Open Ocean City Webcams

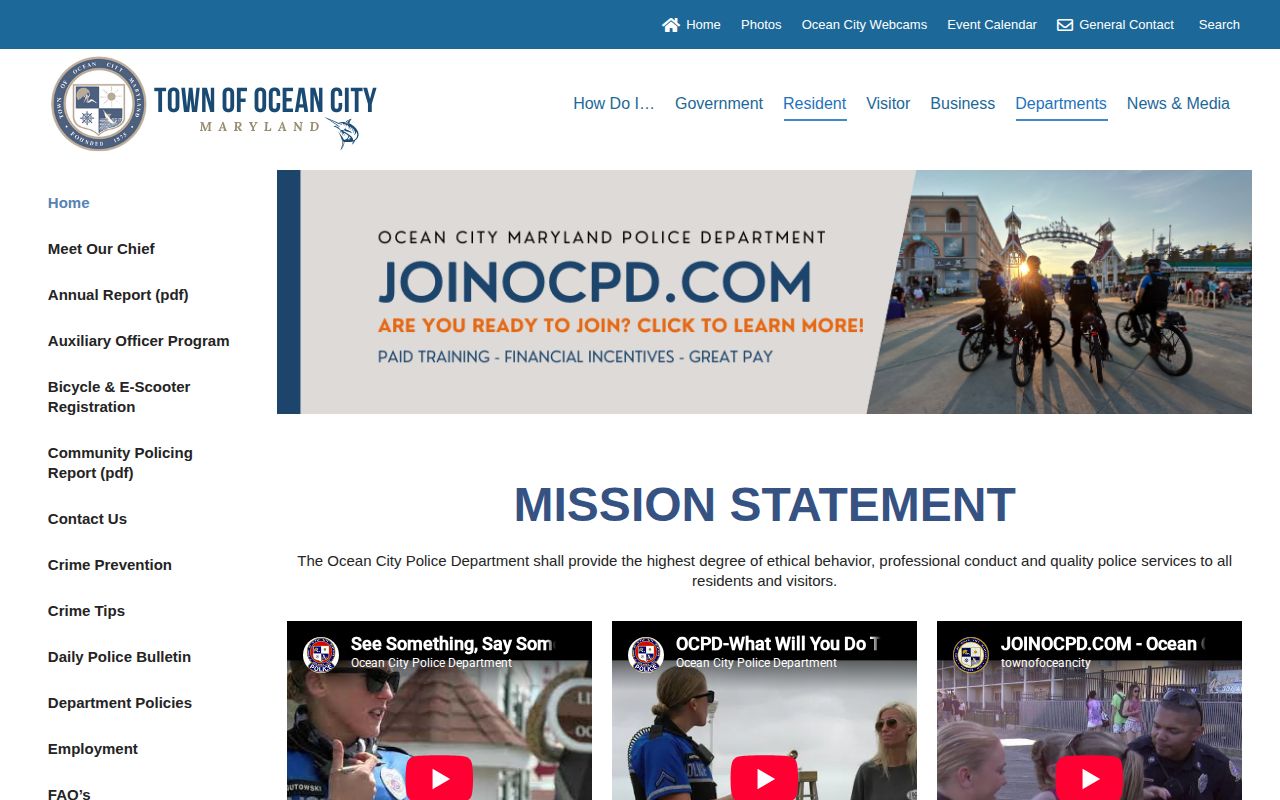pyautogui.click(x=864, y=25)
